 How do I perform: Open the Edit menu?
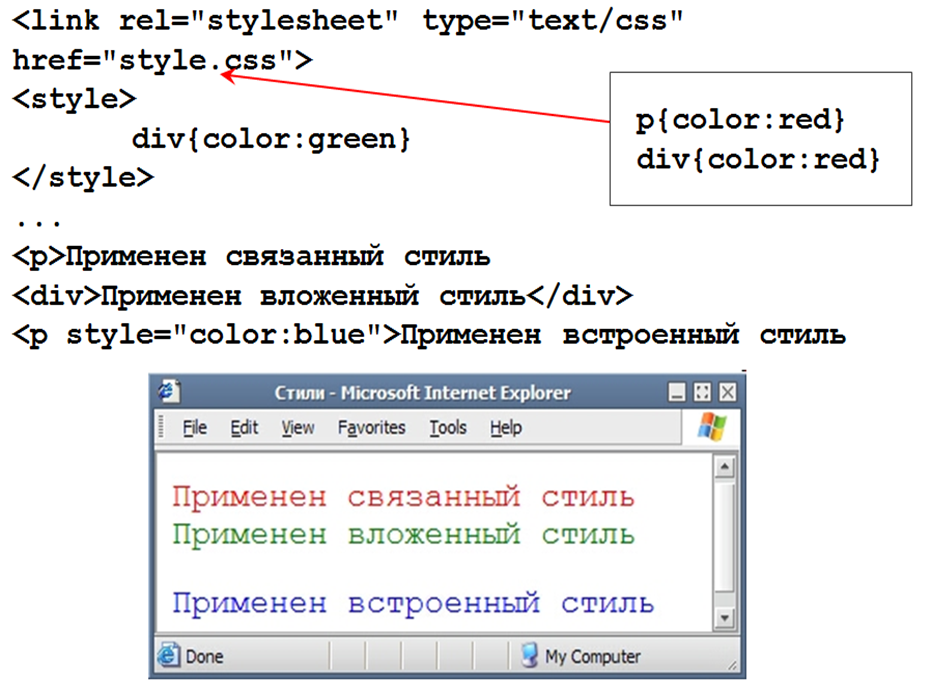(244, 428)
